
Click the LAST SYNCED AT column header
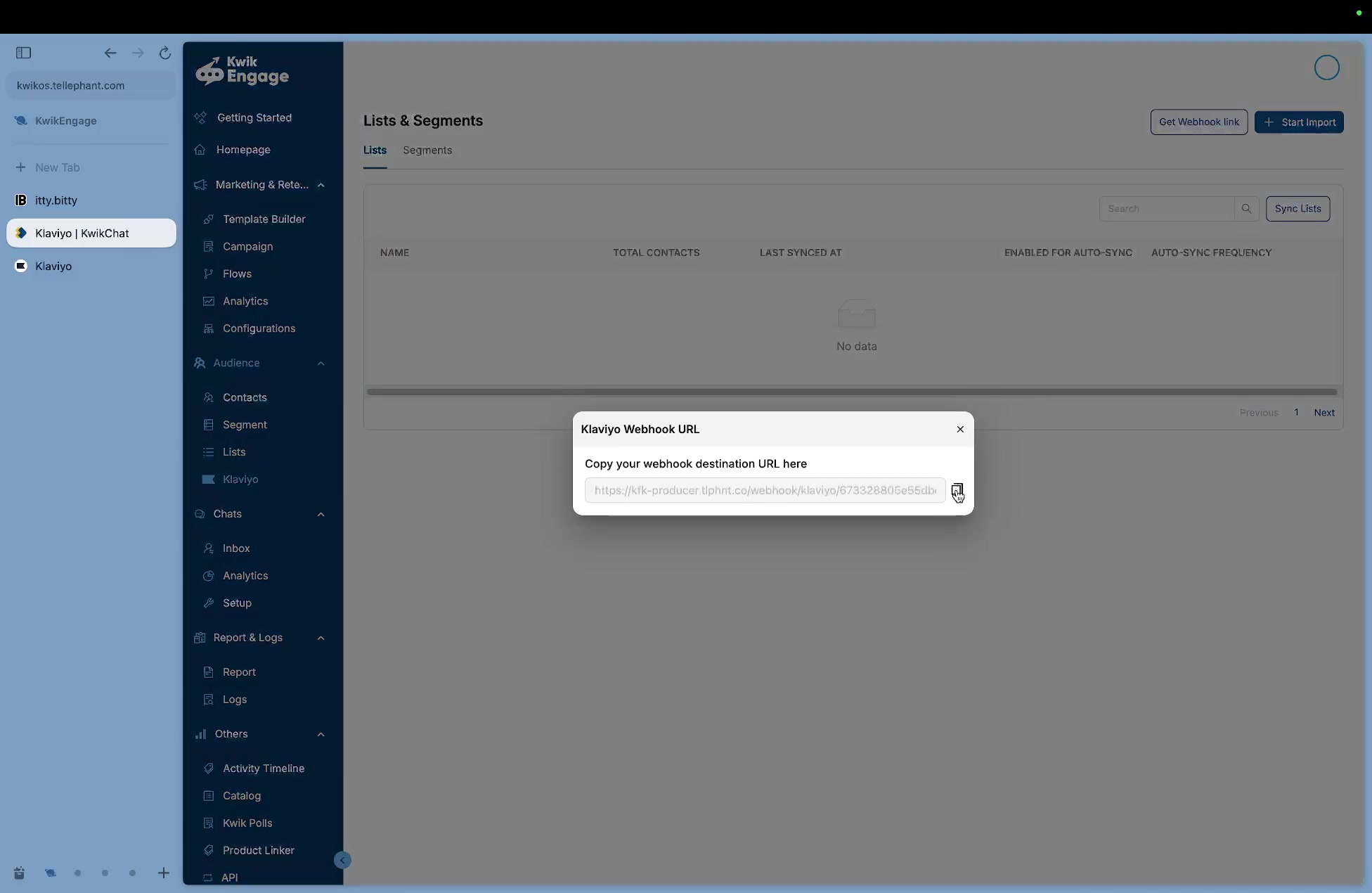pos(800,252)
